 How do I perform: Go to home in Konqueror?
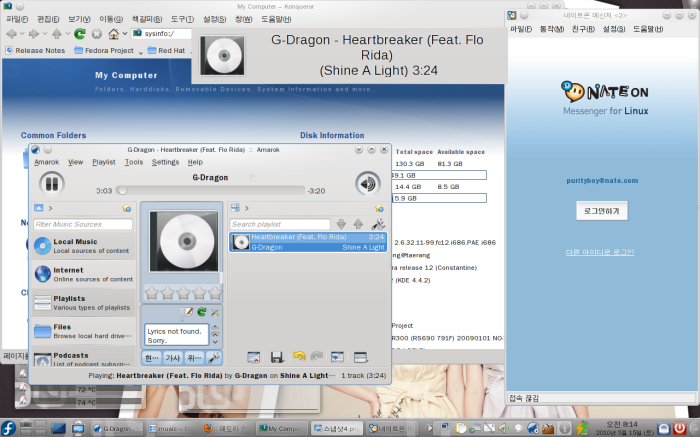tap(114, 33)
